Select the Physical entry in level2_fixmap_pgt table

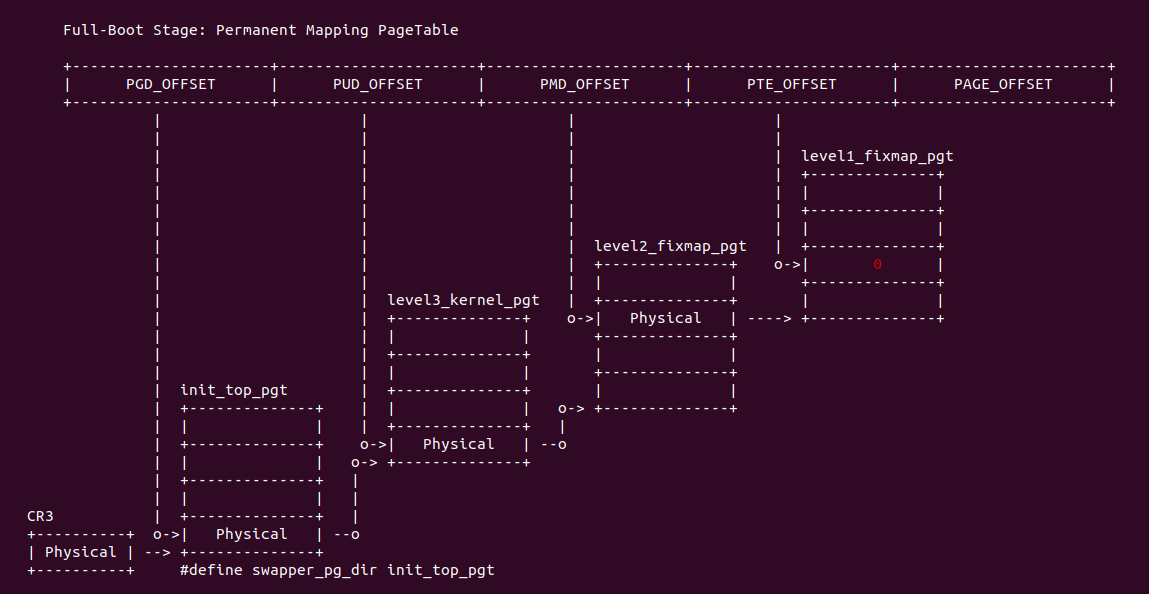click(665, 318)
